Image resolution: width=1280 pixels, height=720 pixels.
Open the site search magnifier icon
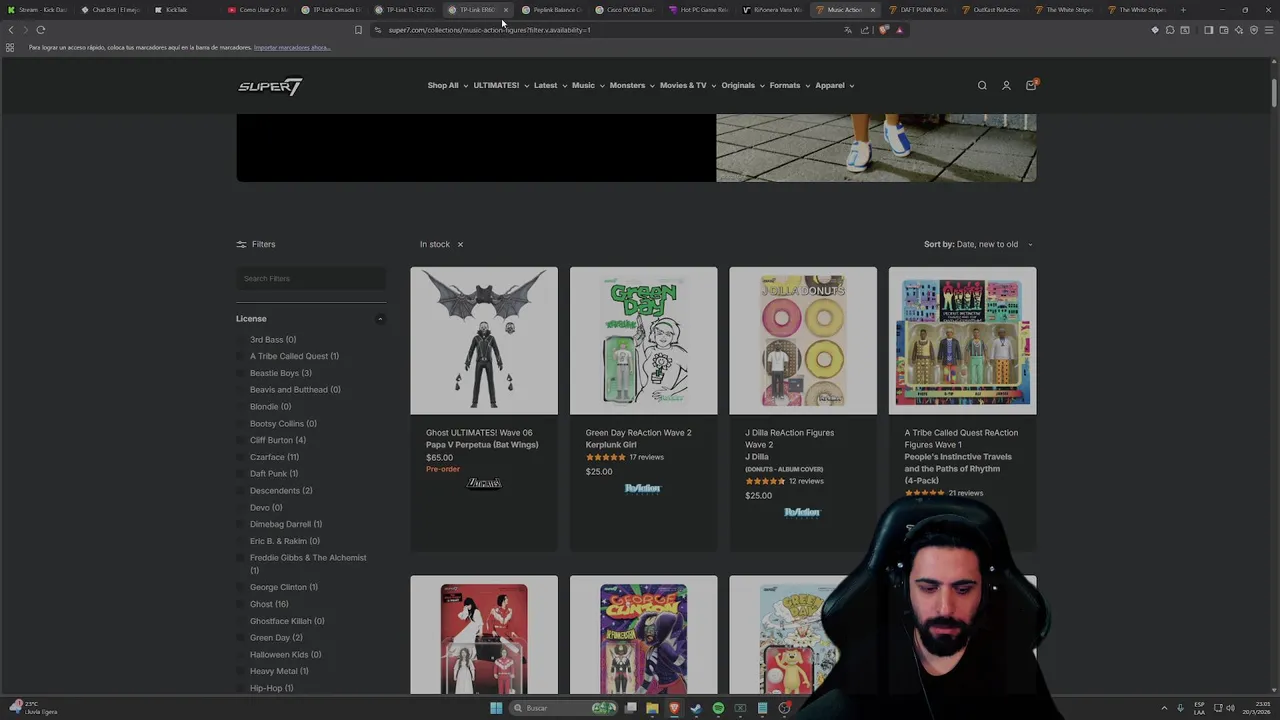[x=982, y=86]
